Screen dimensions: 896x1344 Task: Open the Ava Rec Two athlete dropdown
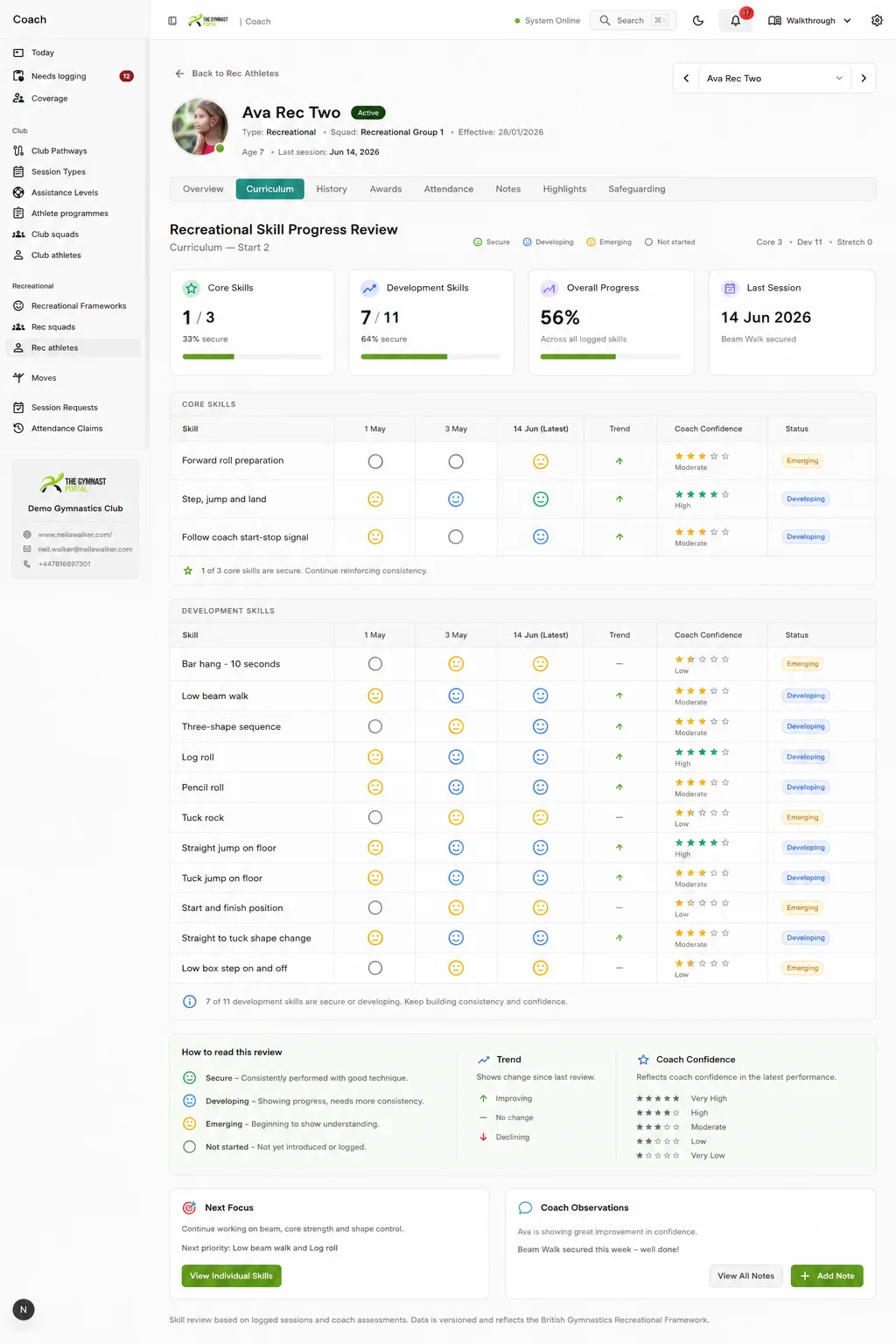(x=774, y=79)
